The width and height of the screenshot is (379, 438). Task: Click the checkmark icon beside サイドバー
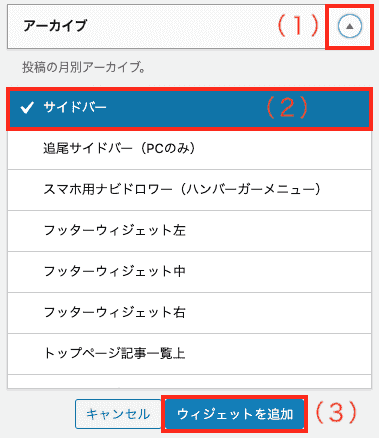tap(27, 108)
